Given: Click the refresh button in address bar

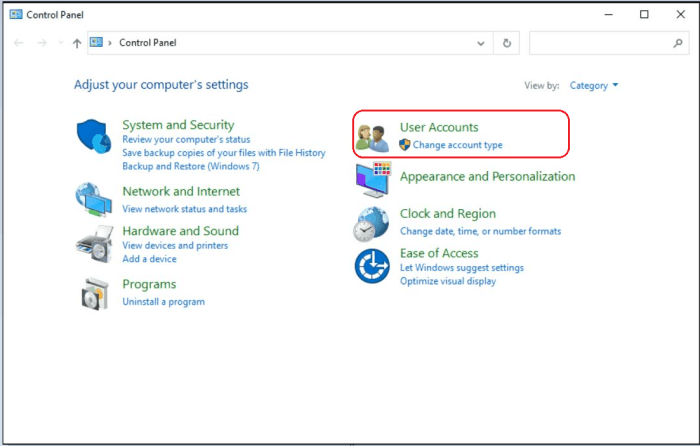Looking at the screenshot, I should [x=507, y=43].
